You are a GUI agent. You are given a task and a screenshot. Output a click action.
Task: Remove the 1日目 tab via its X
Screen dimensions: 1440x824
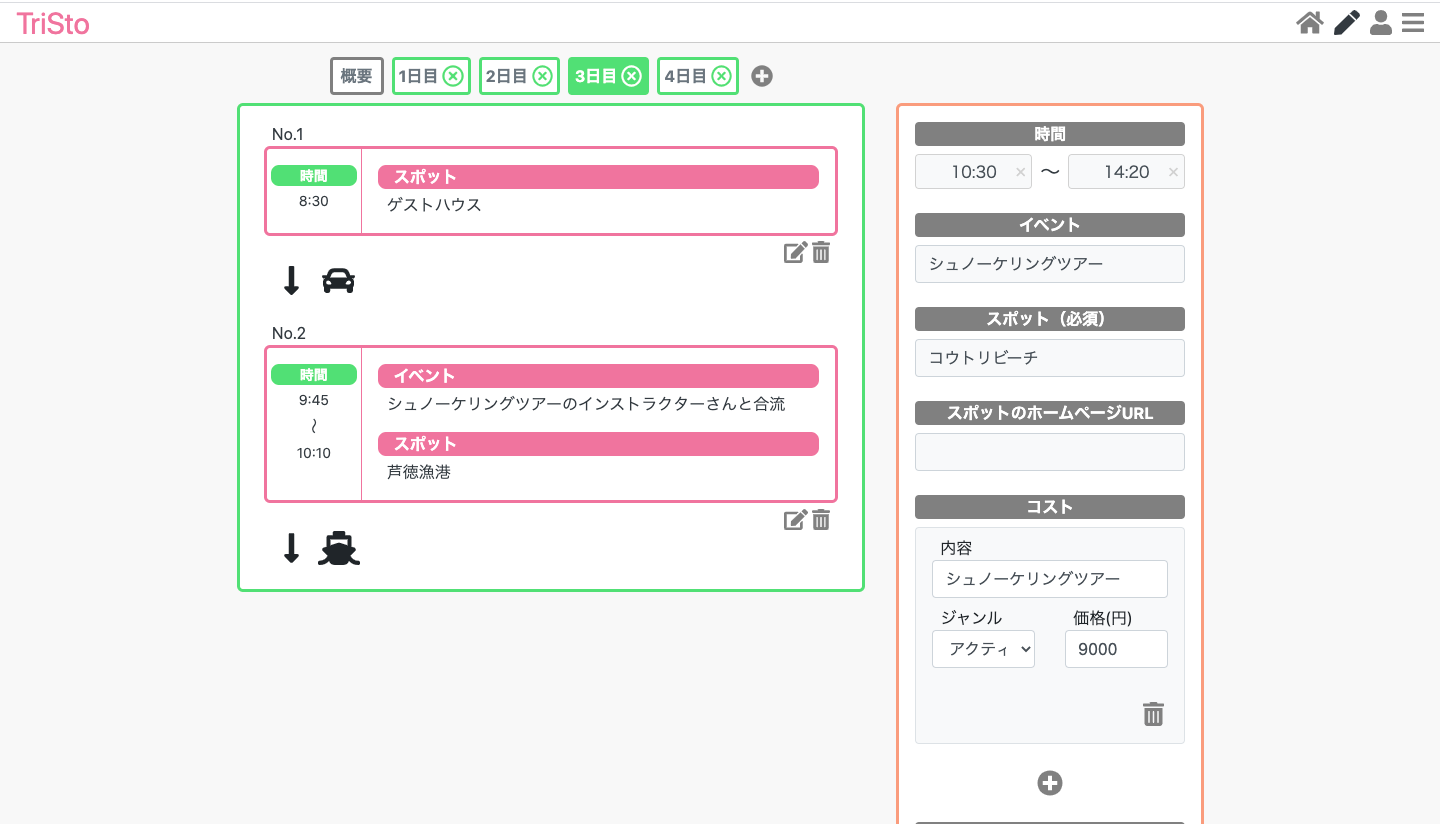click(453, 76)
